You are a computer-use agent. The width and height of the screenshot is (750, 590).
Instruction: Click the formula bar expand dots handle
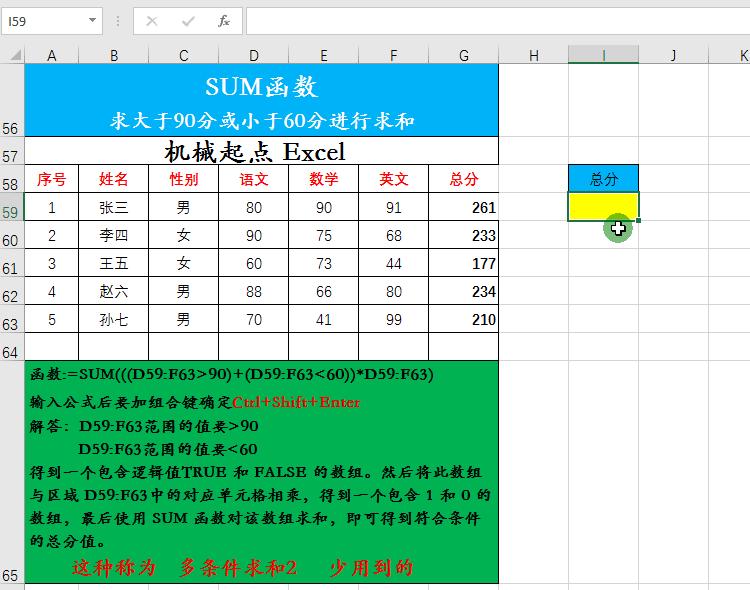(118, 21)
